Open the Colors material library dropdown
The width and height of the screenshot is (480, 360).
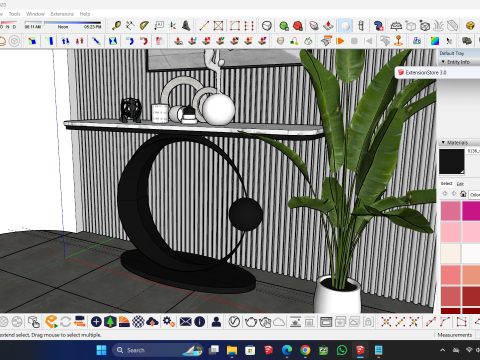click(475, 194)
